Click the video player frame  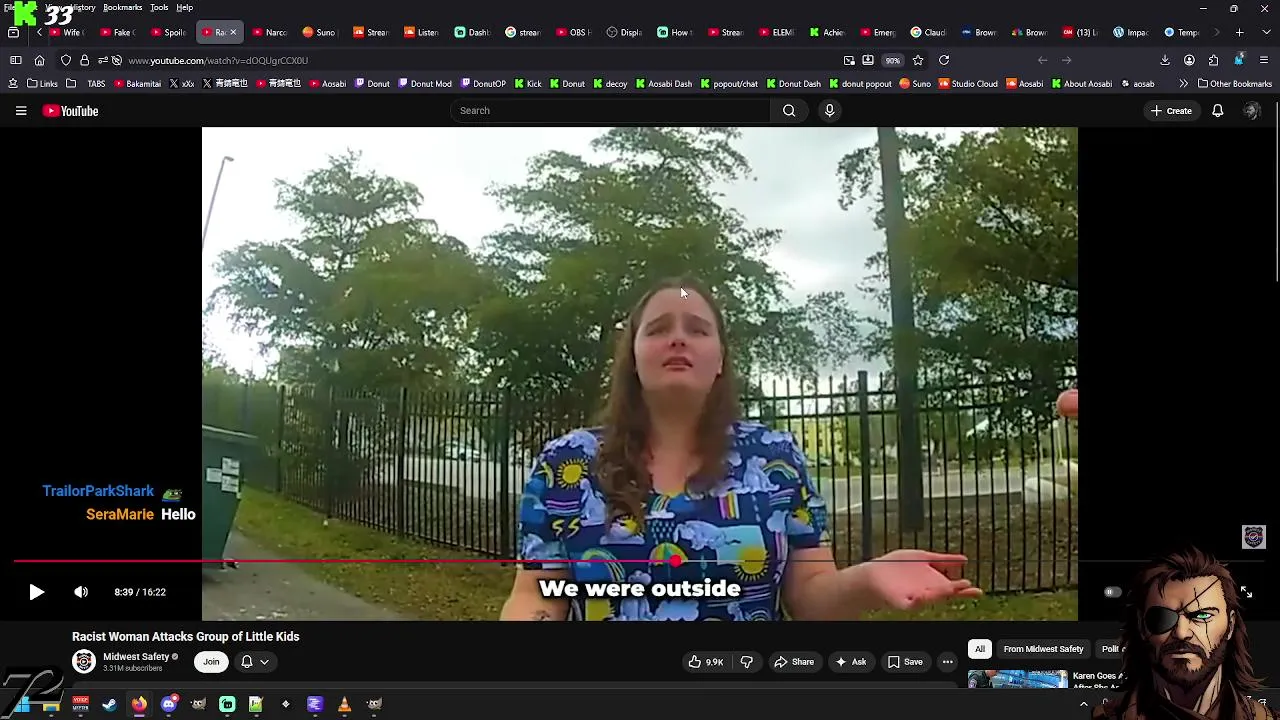pyautogui.click(x=640, y=373)
